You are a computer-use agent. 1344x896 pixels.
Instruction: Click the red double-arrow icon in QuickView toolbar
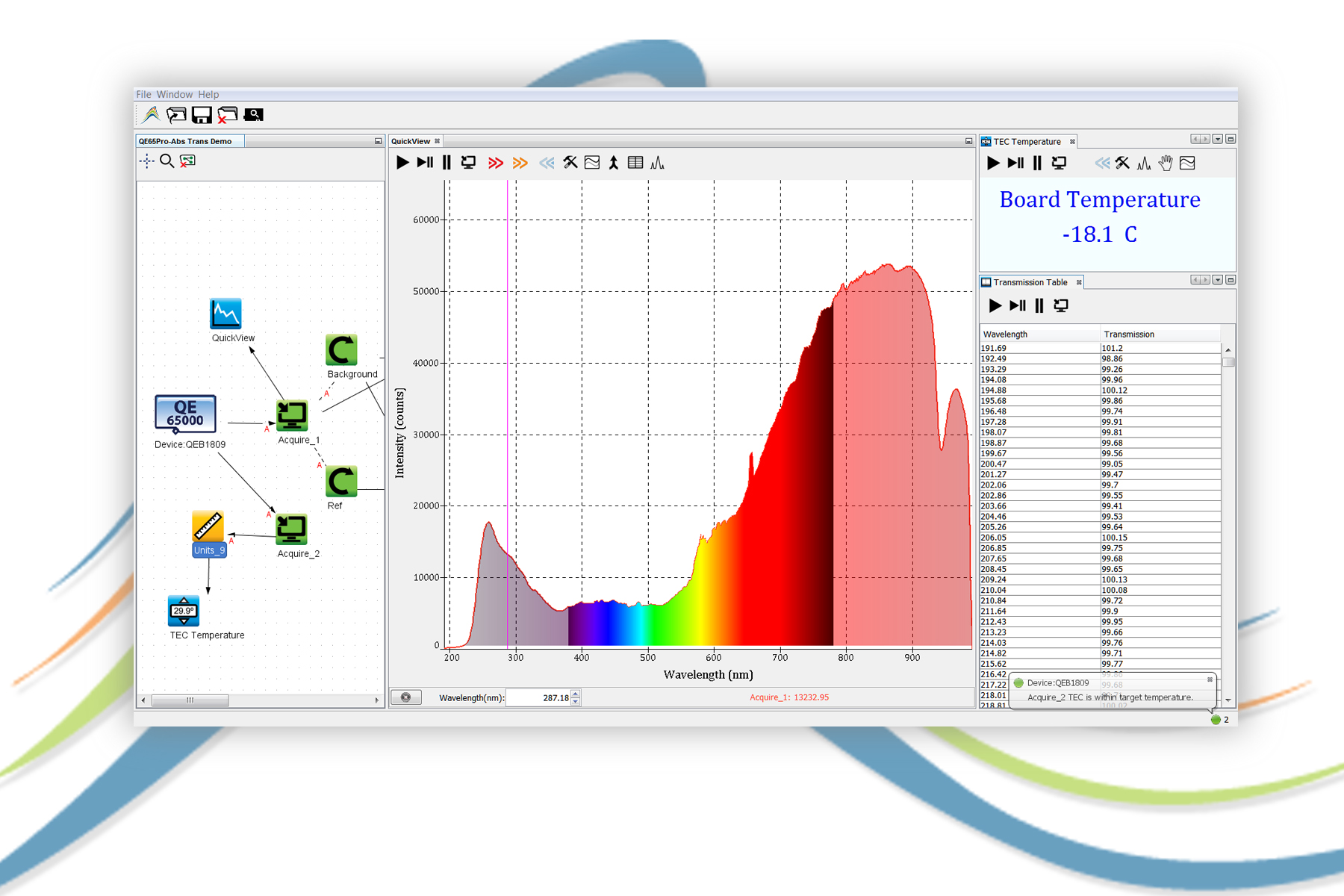click(x=496, y=163)
